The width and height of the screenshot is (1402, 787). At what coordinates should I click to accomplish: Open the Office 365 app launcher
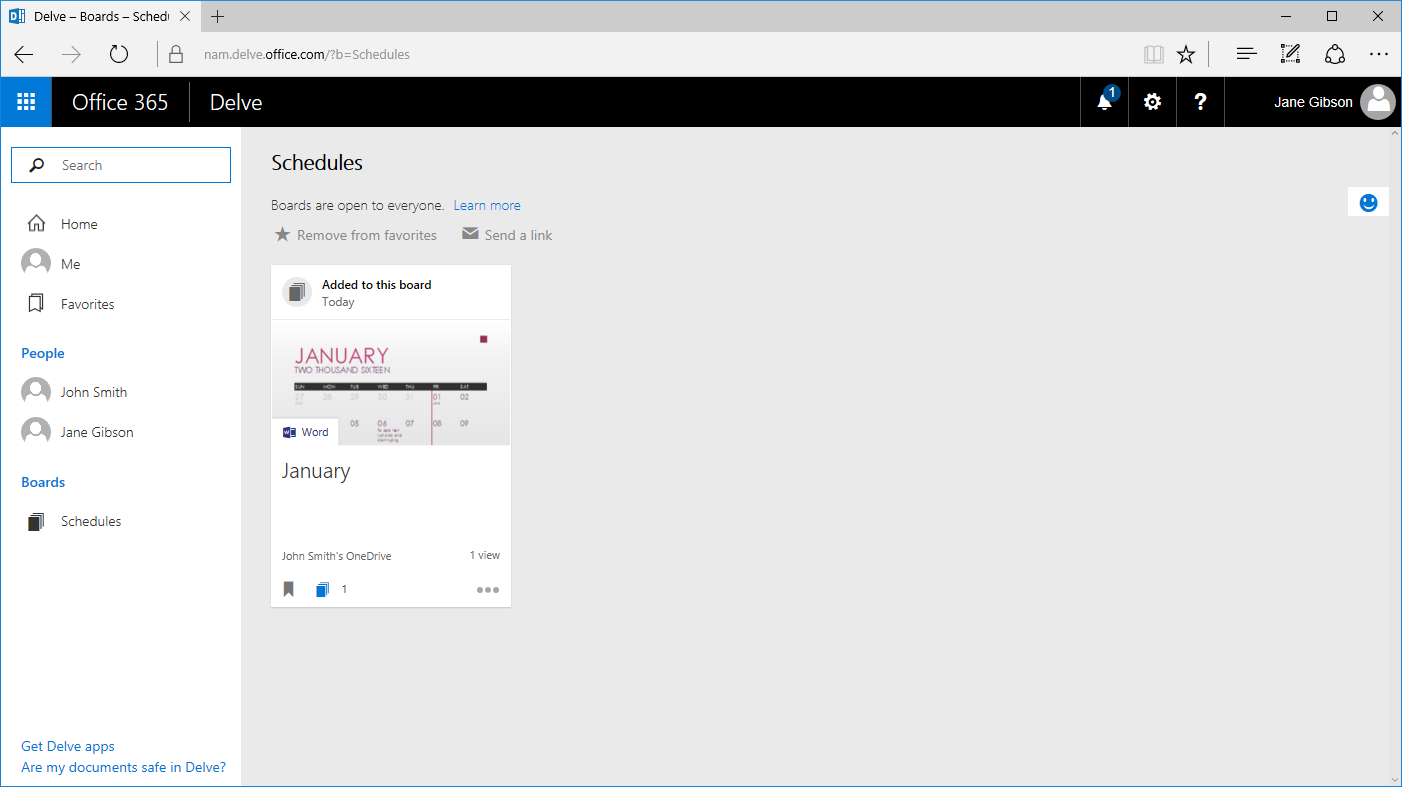point(26,102)
